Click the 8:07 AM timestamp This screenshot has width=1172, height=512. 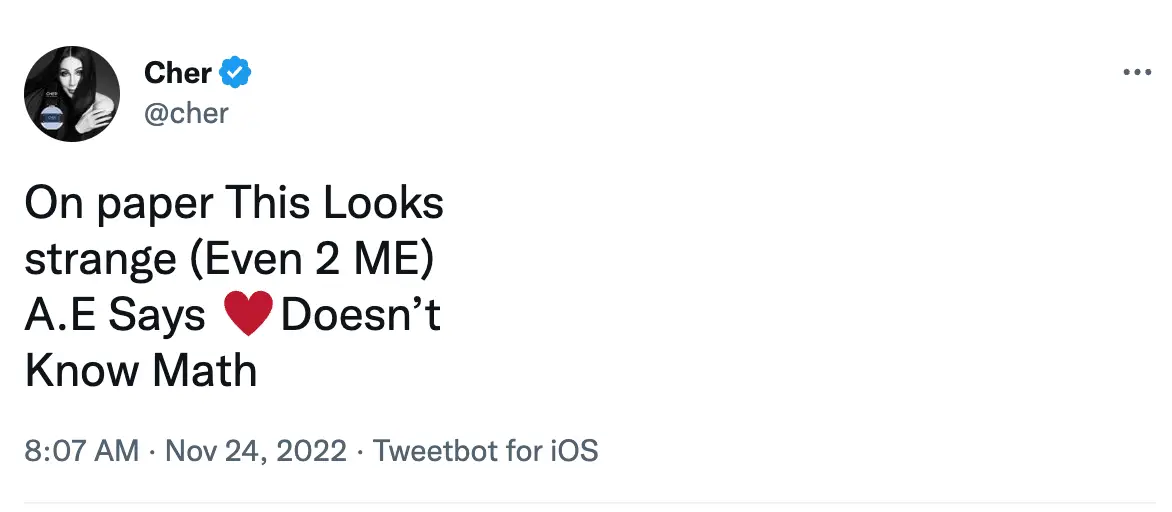click(x=82, y=450)
